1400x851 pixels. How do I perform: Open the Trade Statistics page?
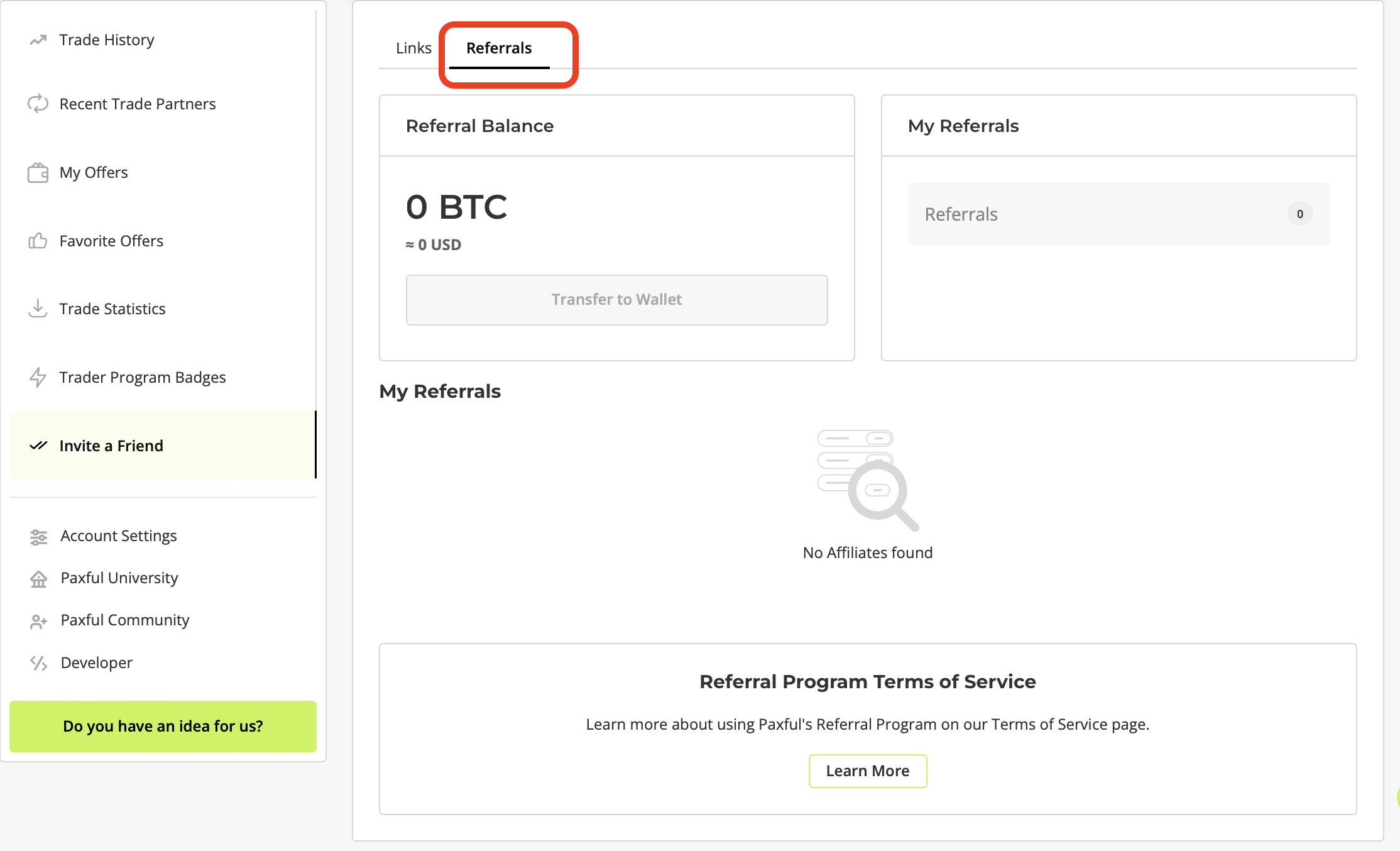[112, 309]
